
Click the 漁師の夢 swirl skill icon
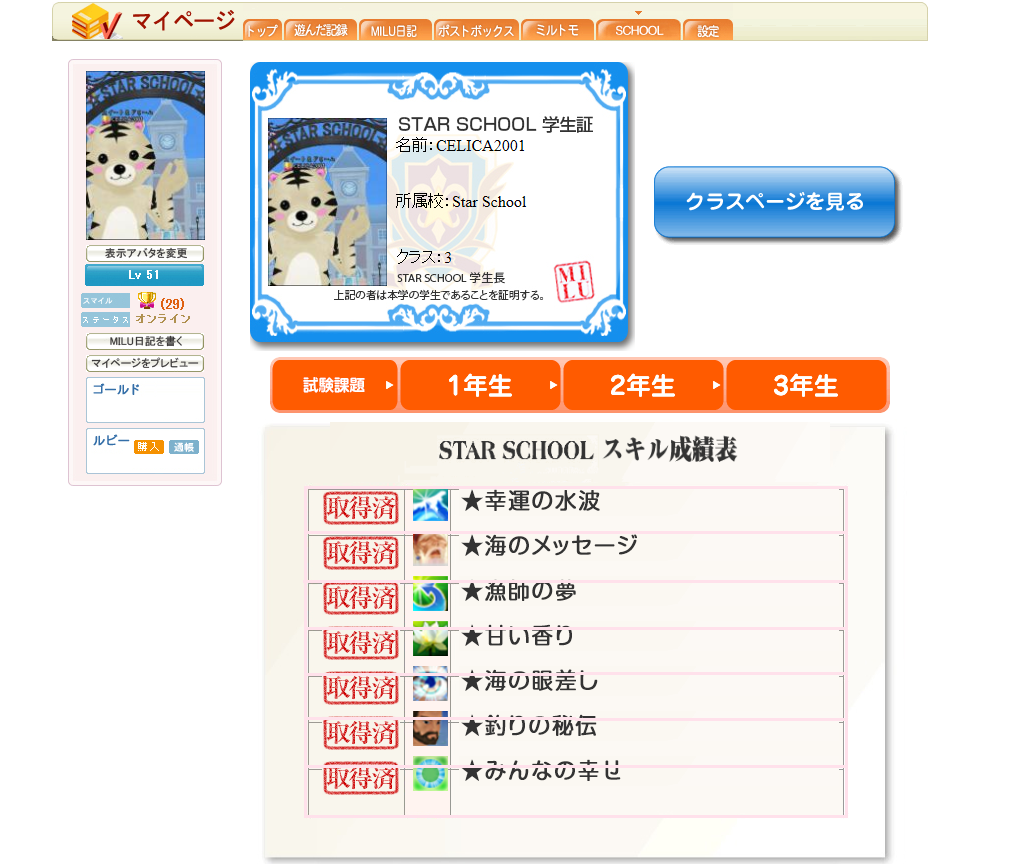pos(430,594)
